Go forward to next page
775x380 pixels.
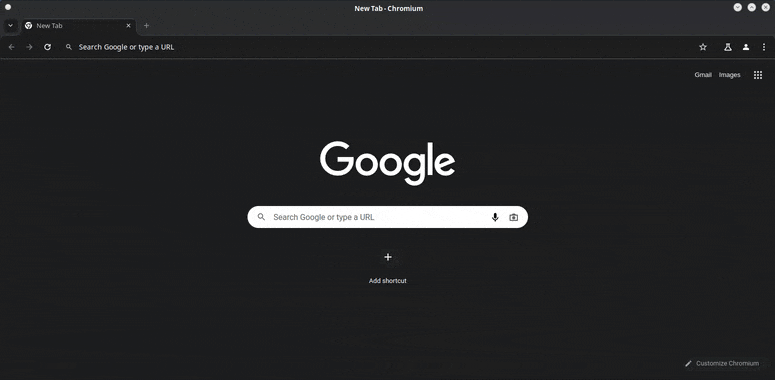tap(30, 47)
